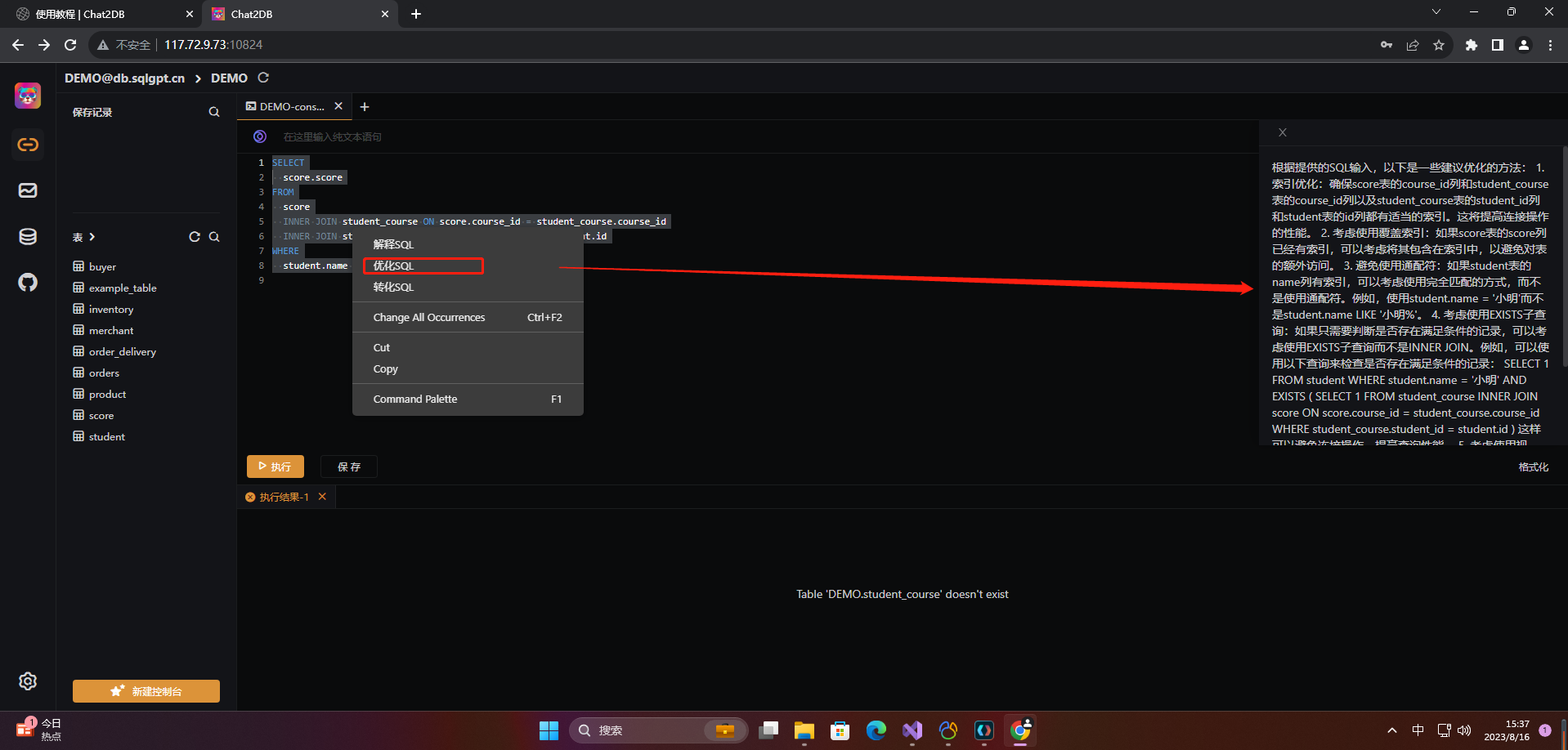Bookmark this page with the star icon
Viewport: 1568px width, 750px height.
point(1439,45)
